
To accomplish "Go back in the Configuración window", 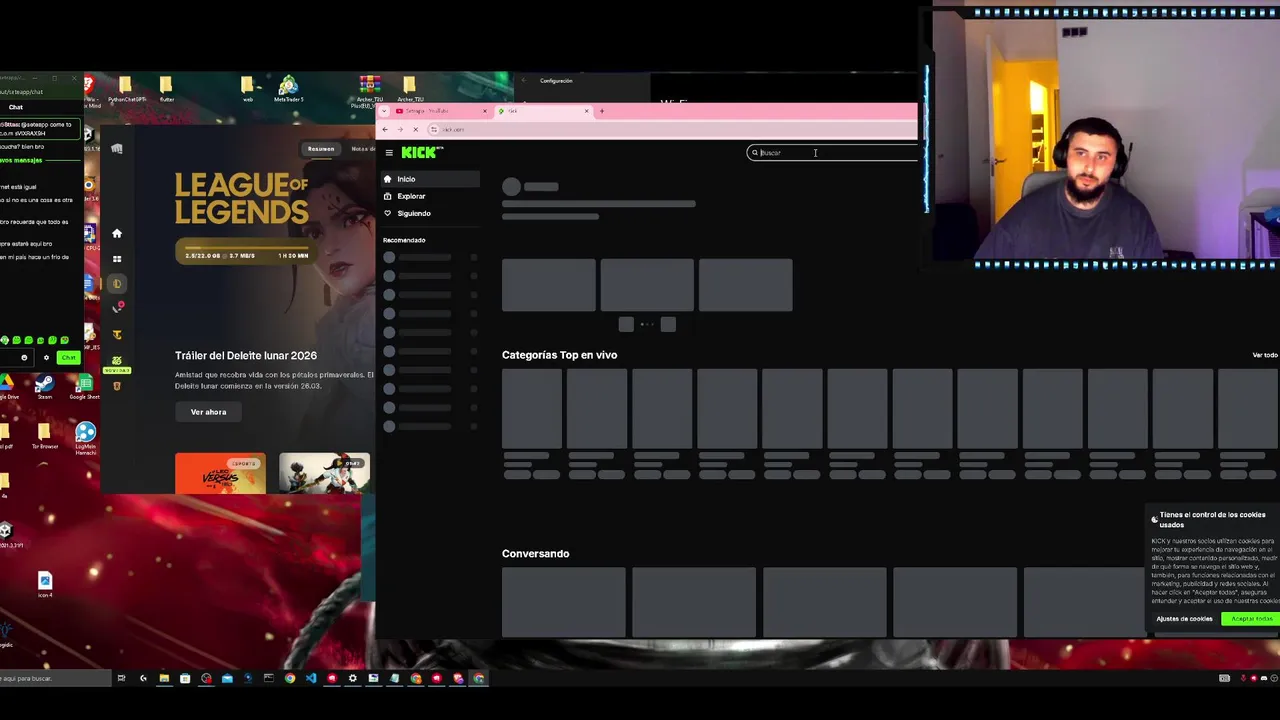I will coord(524,81).
